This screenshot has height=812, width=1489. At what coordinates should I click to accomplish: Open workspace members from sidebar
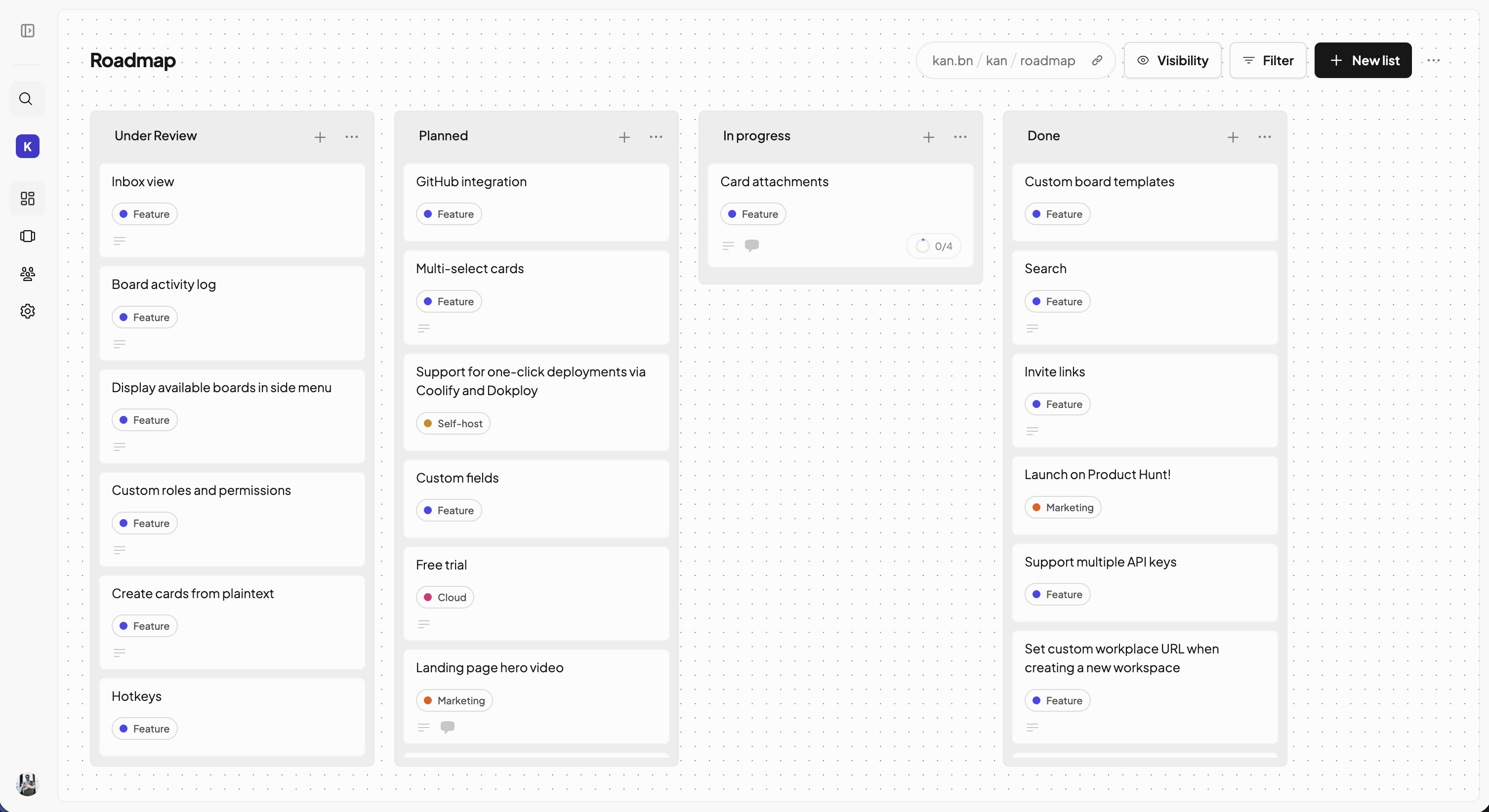coord(27,273)
